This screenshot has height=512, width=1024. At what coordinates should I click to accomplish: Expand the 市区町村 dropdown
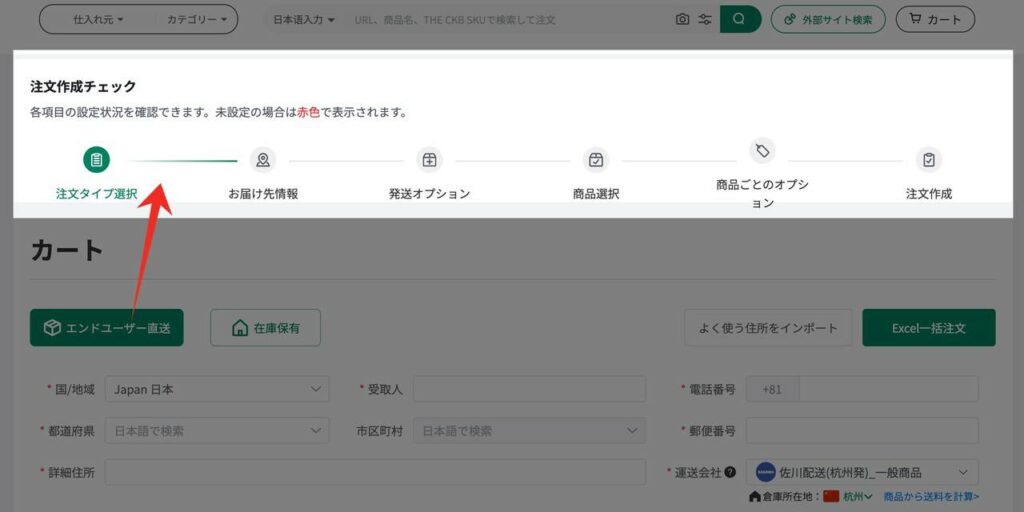coord(529,431)
